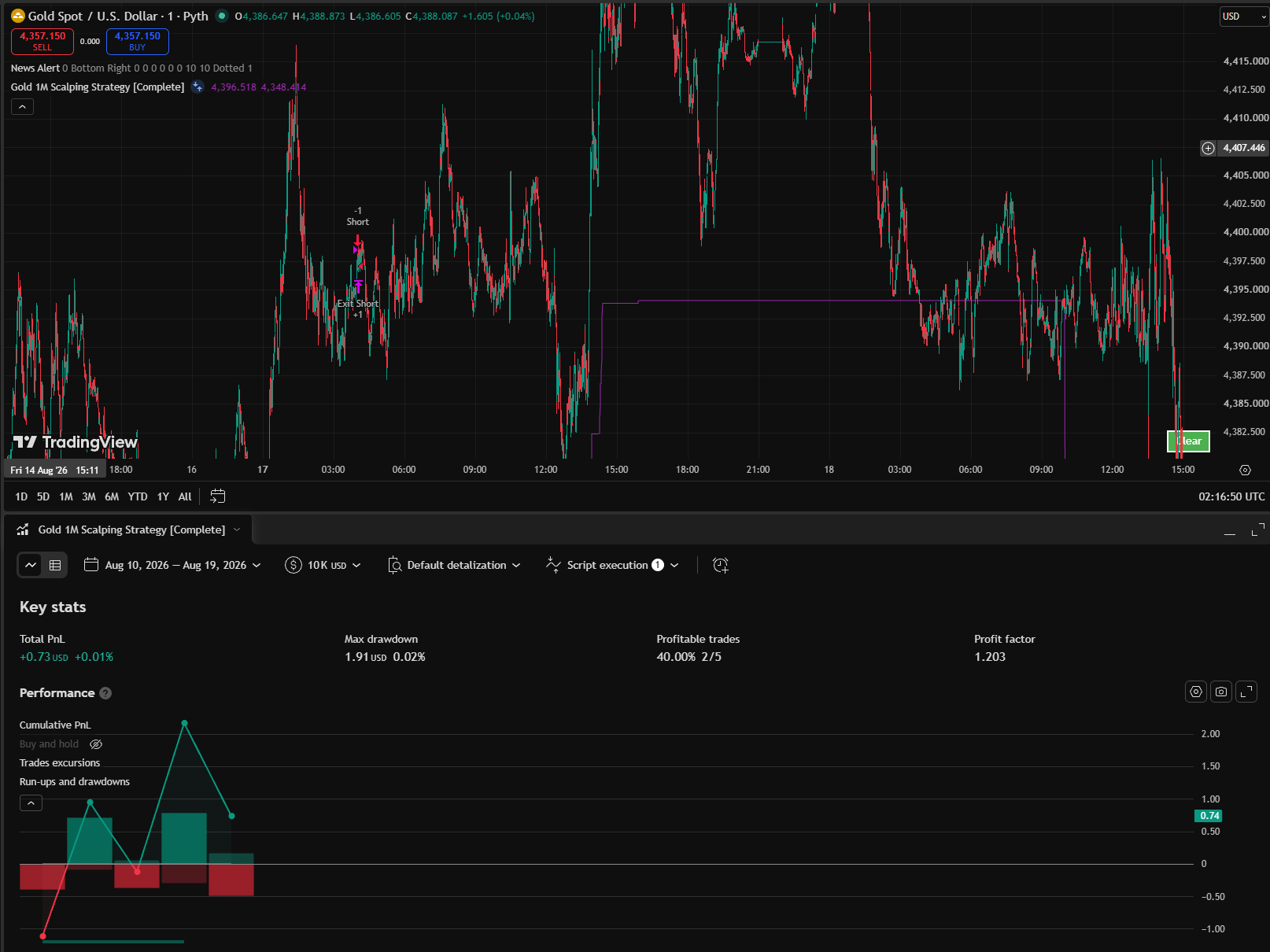Toggle Buy and hold visibility eye icon

(96, 744)
